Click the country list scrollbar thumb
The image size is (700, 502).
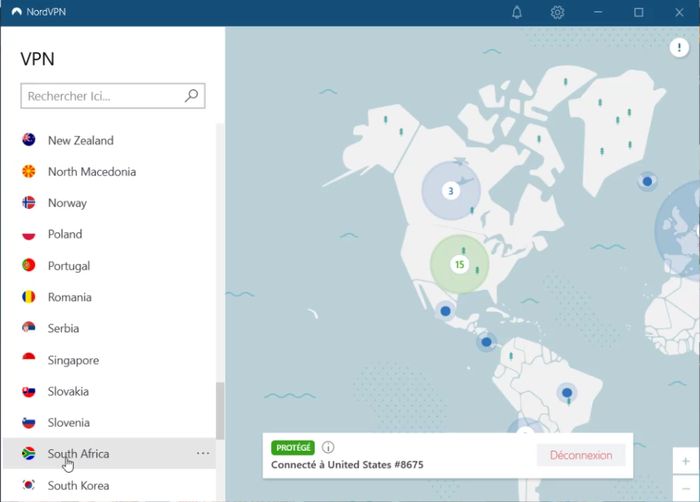220,411
